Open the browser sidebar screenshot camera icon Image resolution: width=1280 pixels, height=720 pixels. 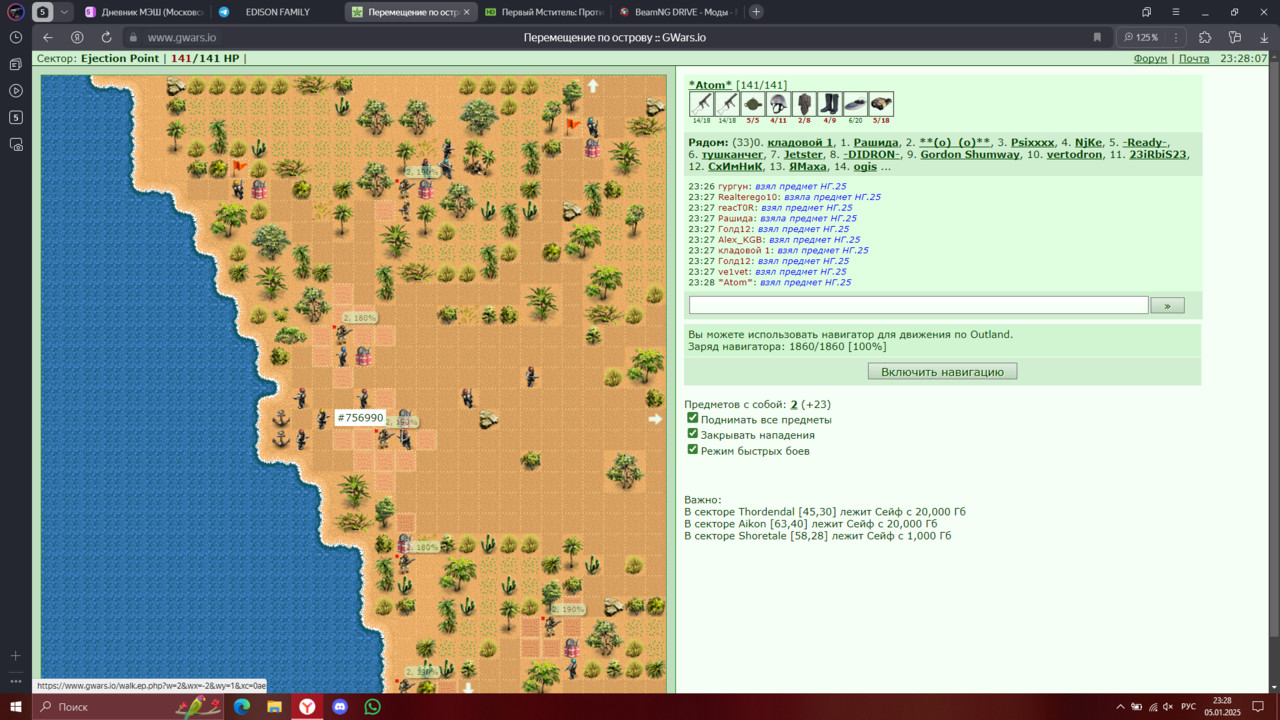(15, 144)
